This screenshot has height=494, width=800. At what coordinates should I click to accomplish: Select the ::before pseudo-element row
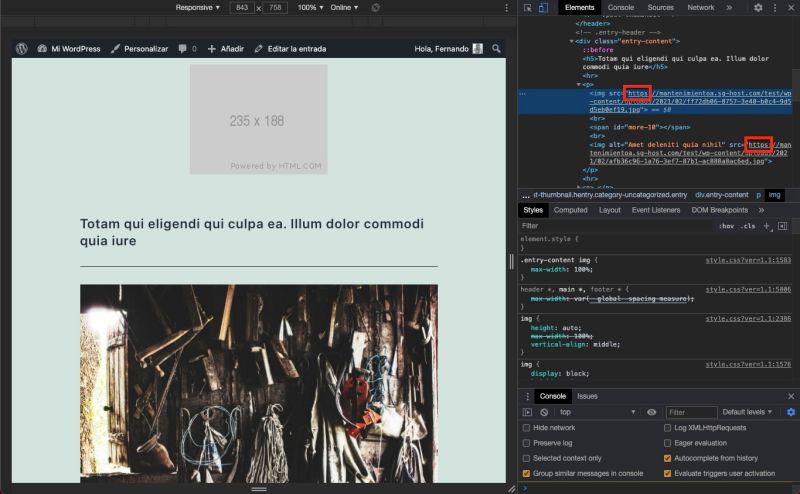click(x=598, y=50)
